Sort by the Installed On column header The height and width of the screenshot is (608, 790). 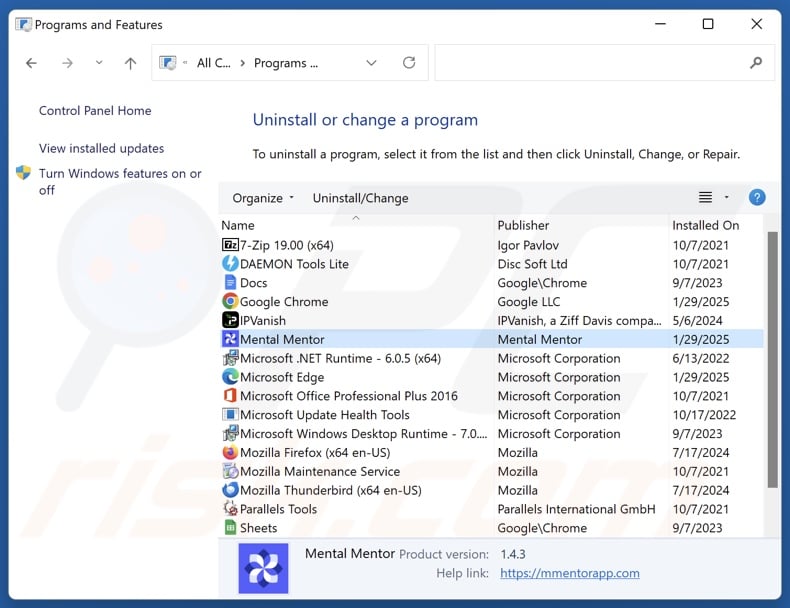[x=705, y=225]
